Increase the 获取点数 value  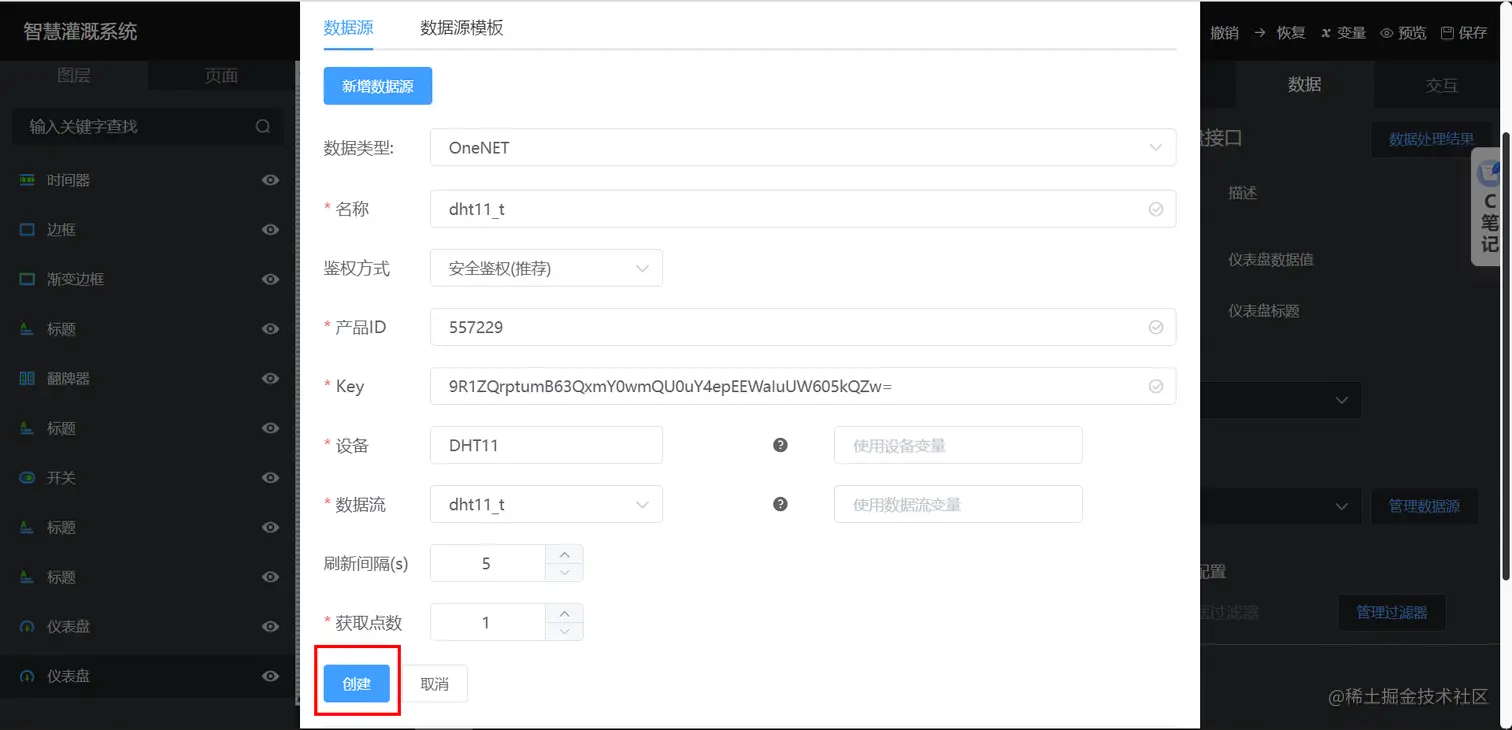[564, 613]
